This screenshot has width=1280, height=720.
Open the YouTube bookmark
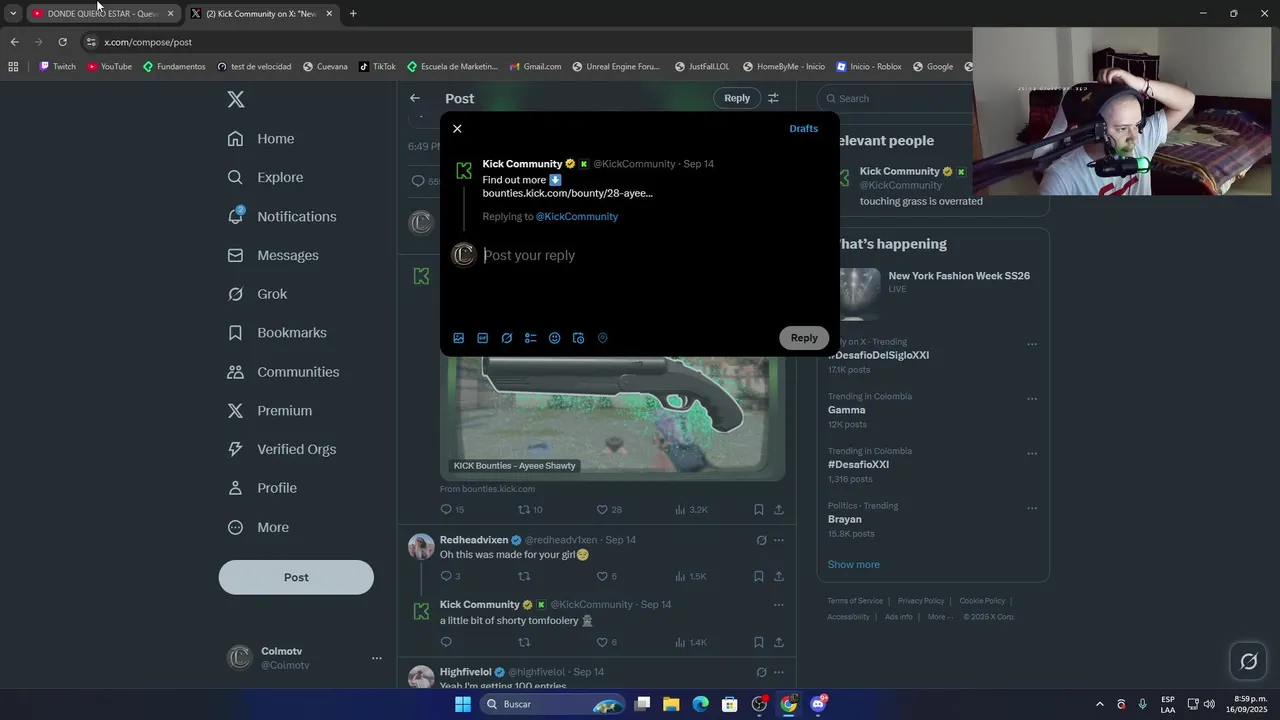pos(110,67)
